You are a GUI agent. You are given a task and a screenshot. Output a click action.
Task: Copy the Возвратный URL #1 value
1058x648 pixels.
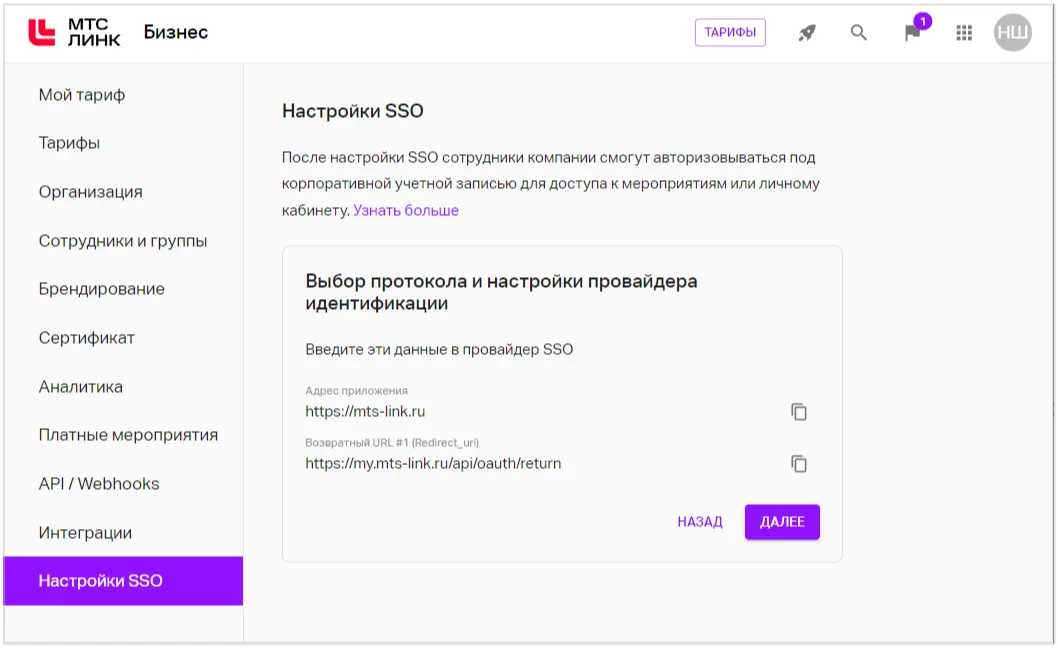pos(798,463)
